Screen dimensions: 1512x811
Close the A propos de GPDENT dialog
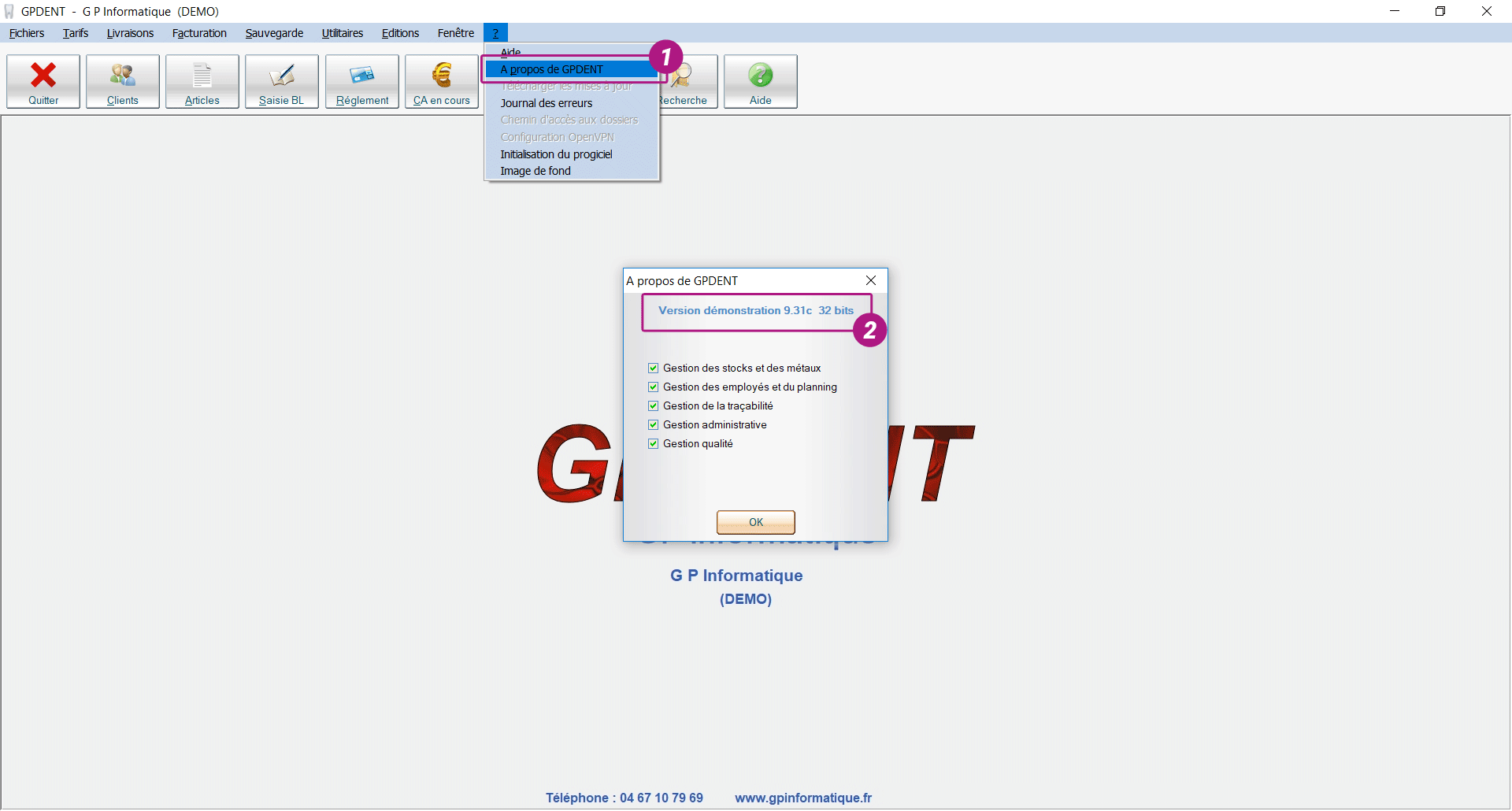pos(871,280)
